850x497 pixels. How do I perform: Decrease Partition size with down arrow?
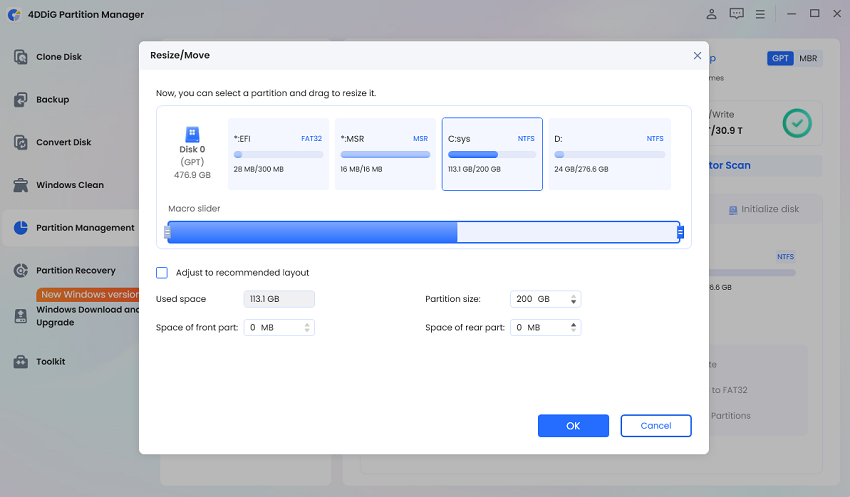coord(573,302)
